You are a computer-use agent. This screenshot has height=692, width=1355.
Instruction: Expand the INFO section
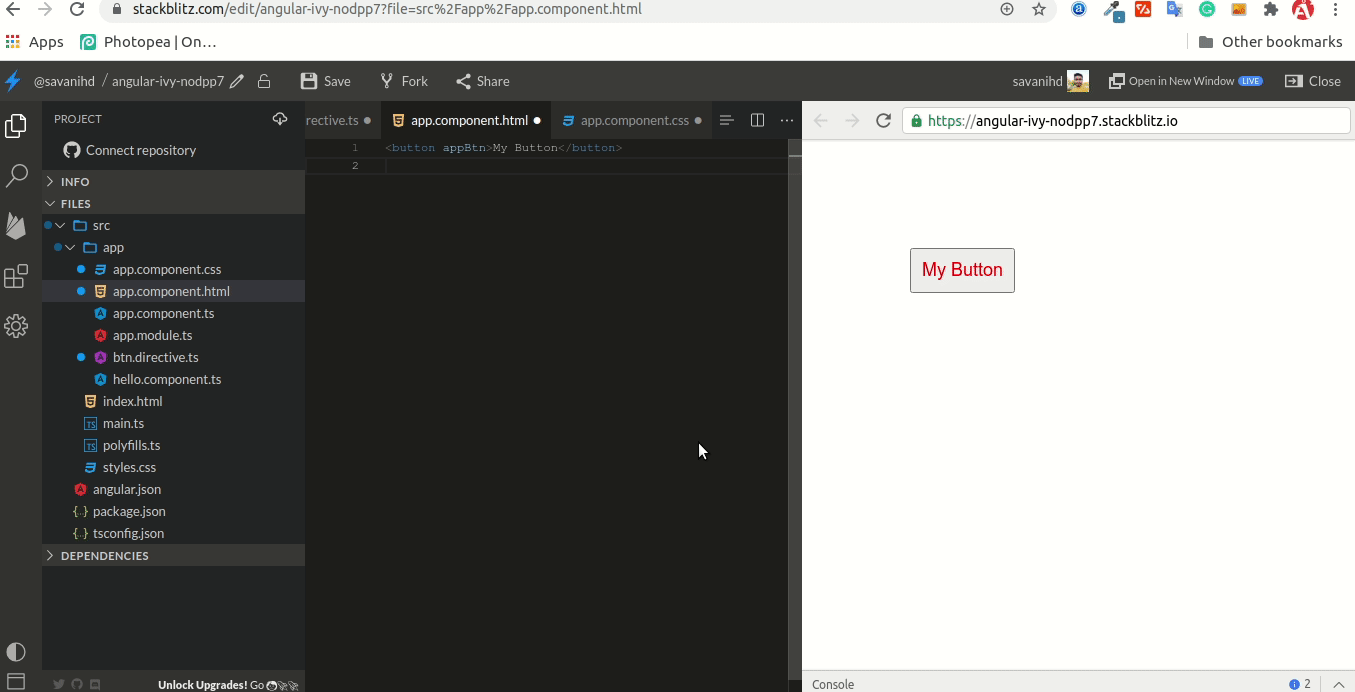pos(75,182)
